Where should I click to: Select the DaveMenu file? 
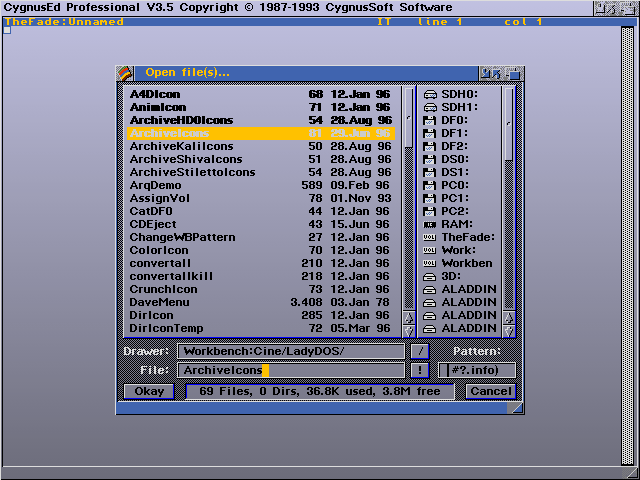(x=261, y=302)
